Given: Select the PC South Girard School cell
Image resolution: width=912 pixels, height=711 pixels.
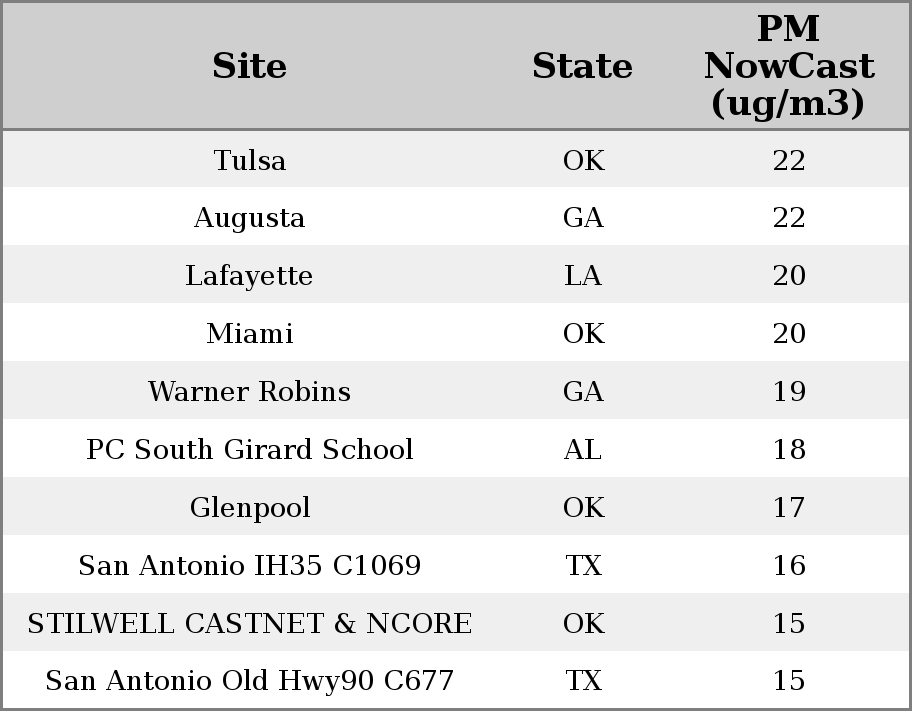Looking at the screenshot, I should 250,449.
